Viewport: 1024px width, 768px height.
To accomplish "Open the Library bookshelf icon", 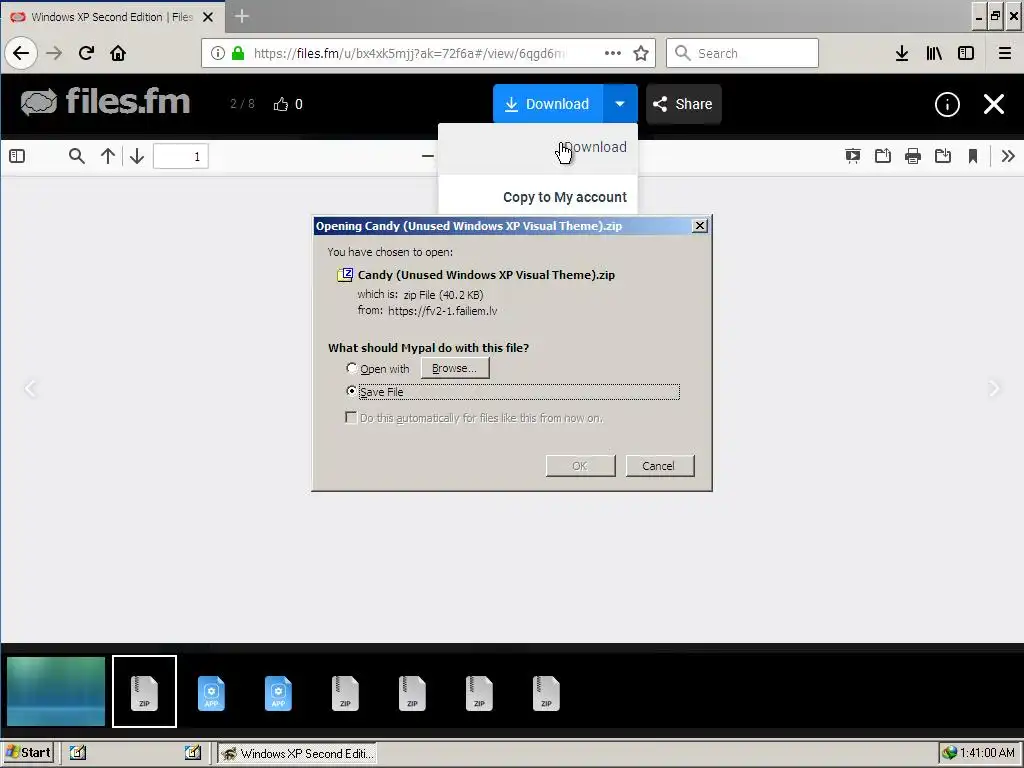I will (934, 53).
